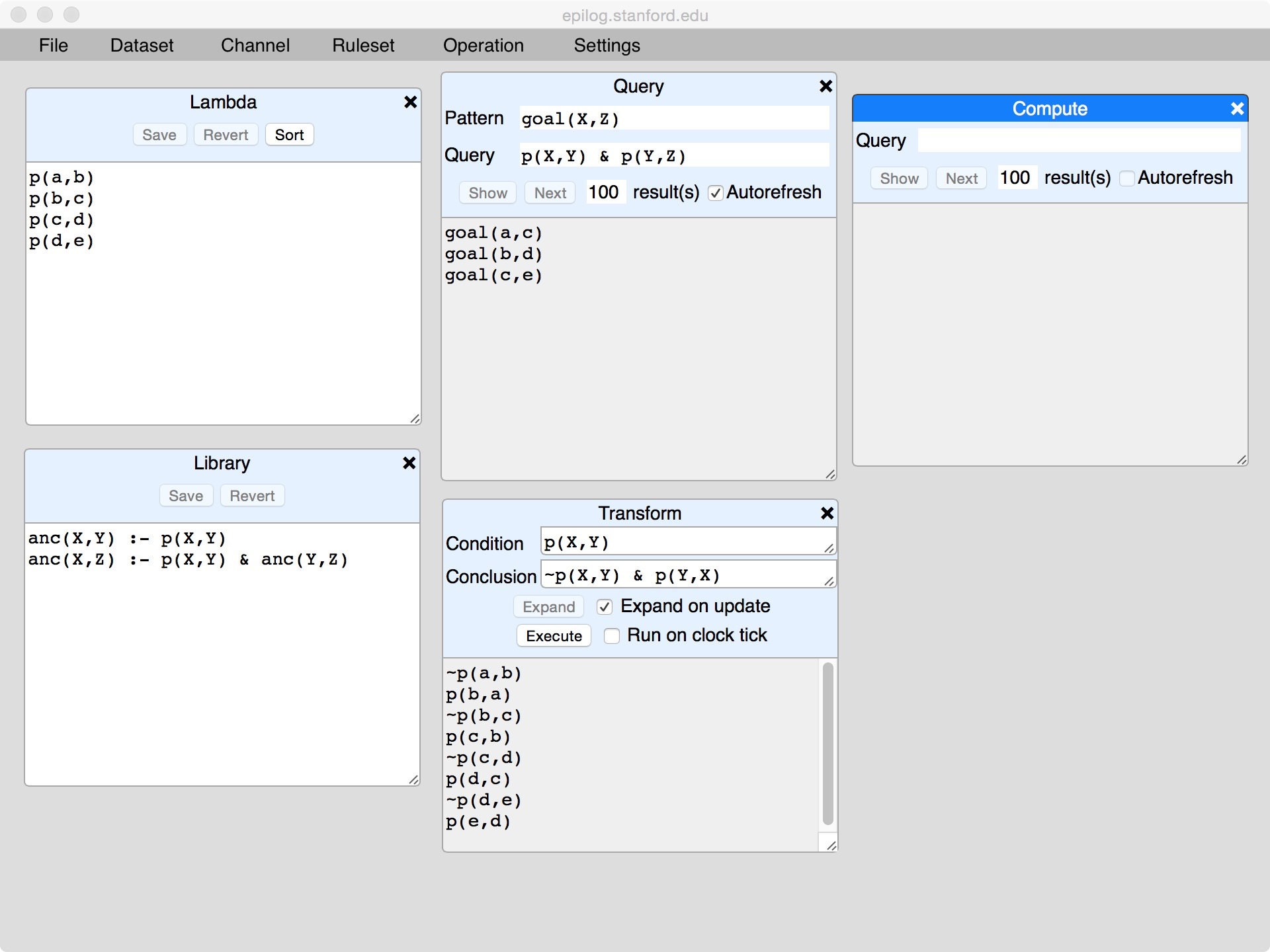Uncheck Expand on update option
The width and height of the screenshot is (1270, 952).
(604, 607)
